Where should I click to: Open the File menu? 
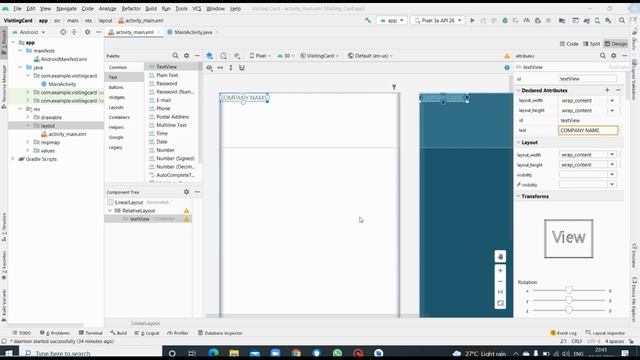(17, 8)
